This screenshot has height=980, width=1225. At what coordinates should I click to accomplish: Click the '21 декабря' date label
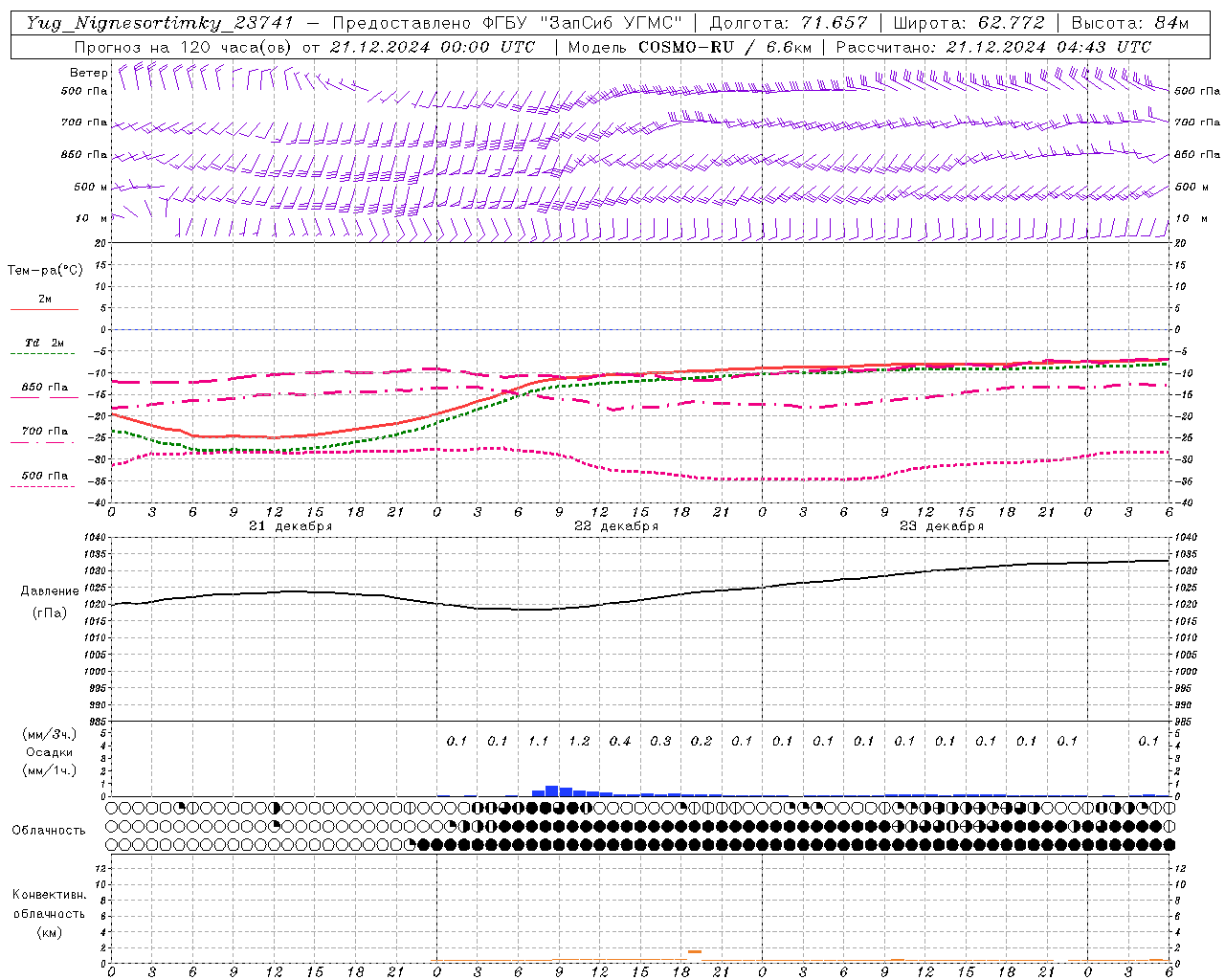291,526
